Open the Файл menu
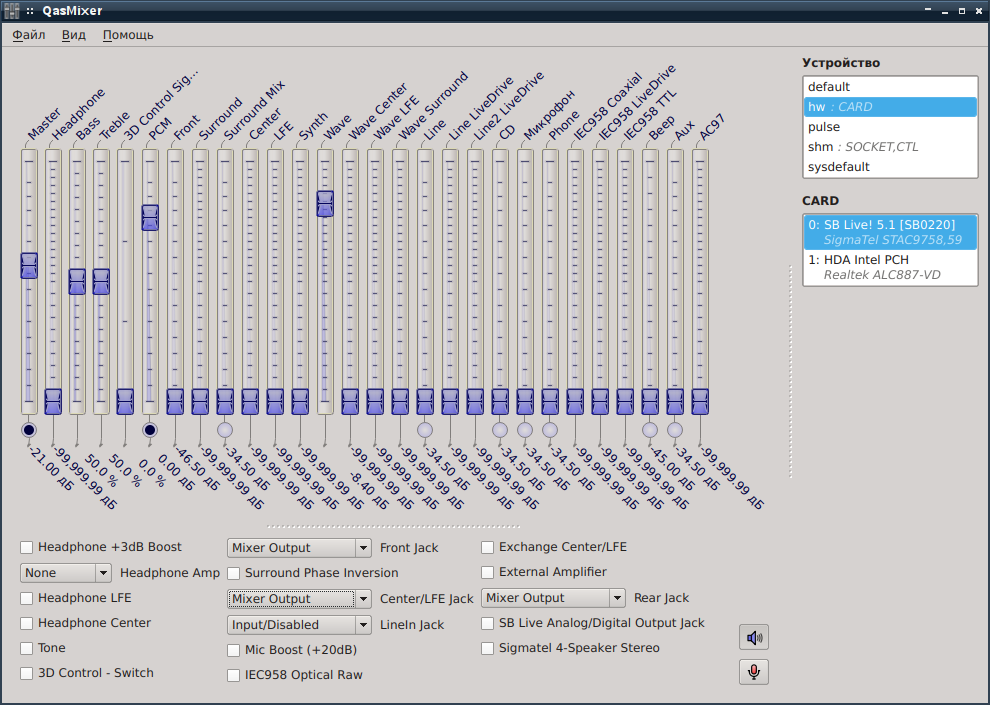The image size is (990, 705). point(28,35)
